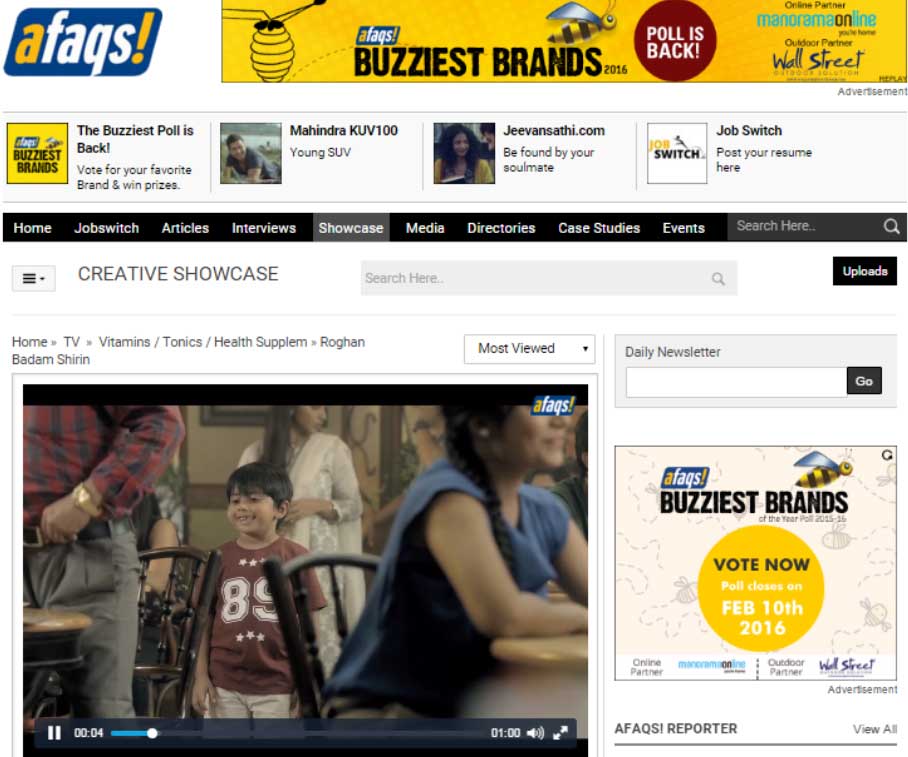Click the 01:00 video duration label
908x757 pixels.
pos(506,733)
